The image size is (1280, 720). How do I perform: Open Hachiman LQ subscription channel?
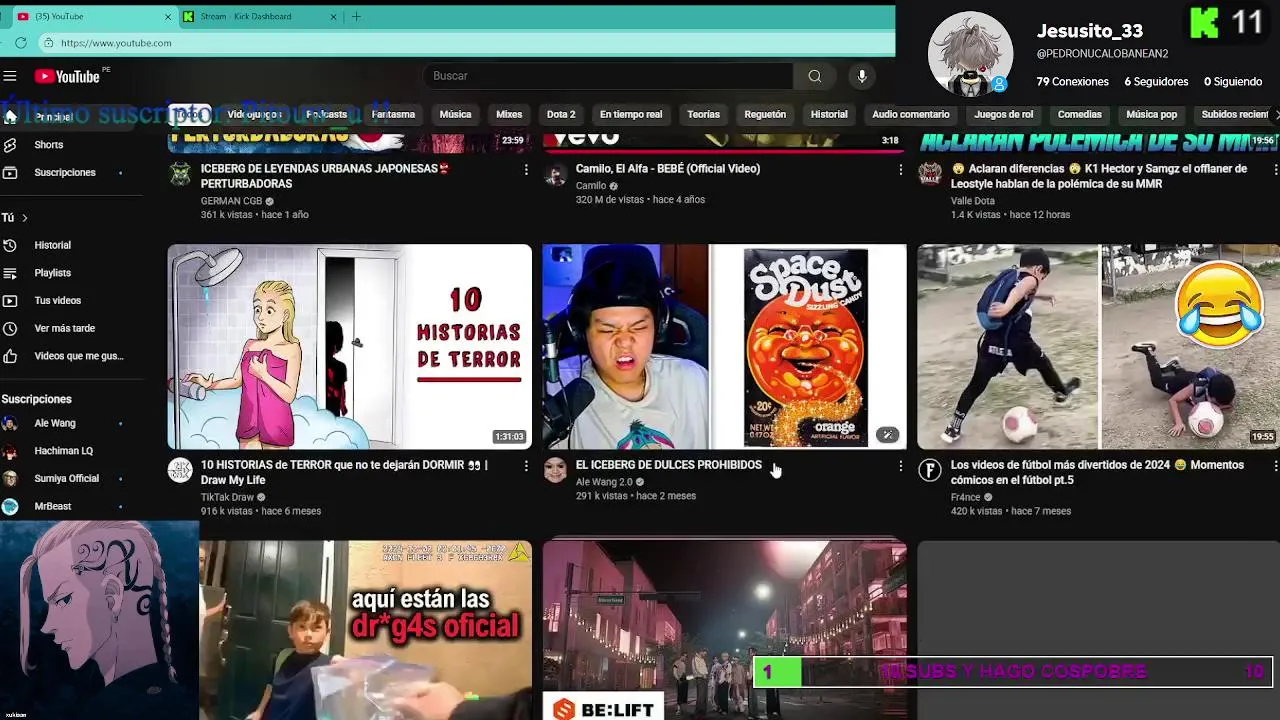click(x=63, y=451)
